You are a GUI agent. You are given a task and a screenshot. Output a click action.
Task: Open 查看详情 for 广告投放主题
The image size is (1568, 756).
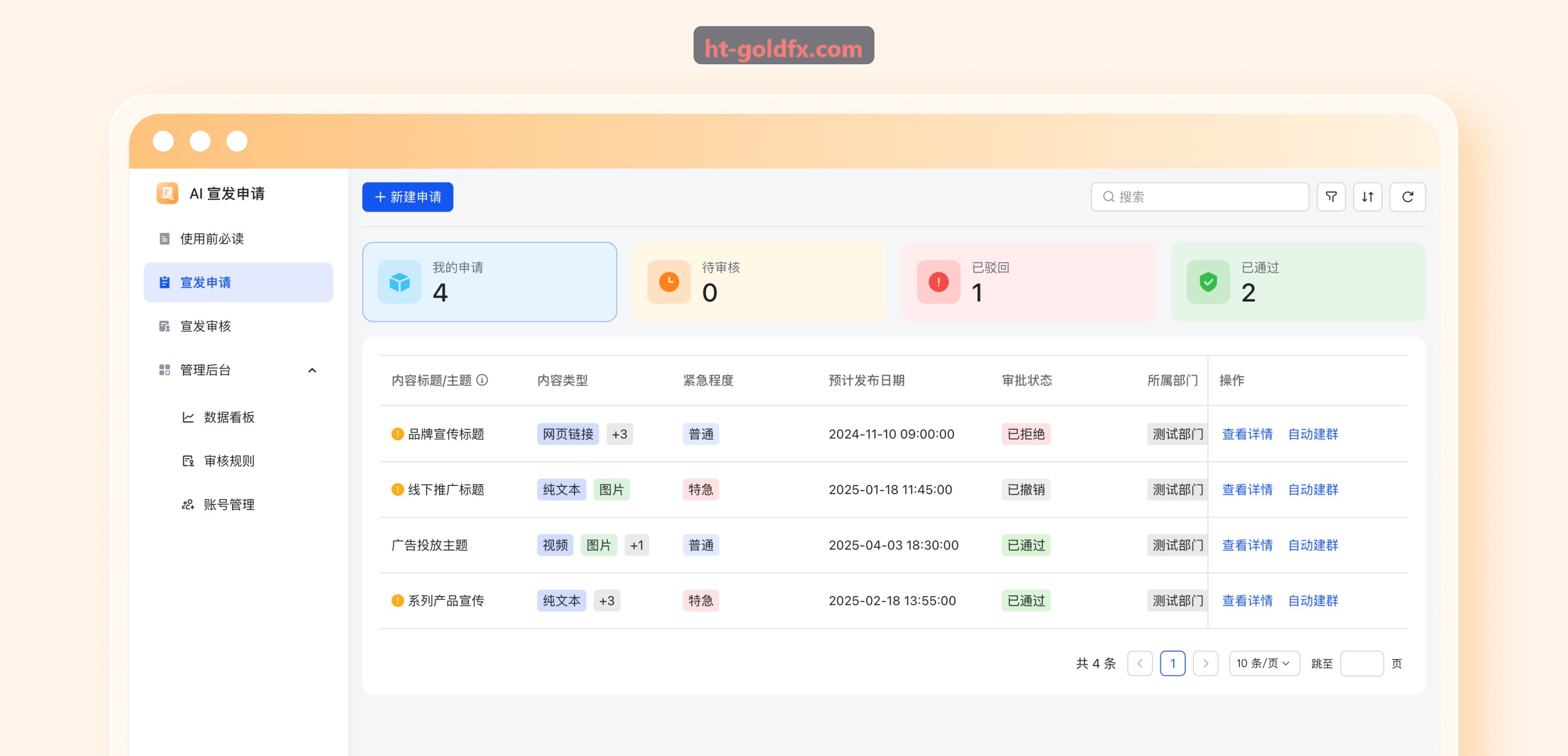[x=1247, y=545]
